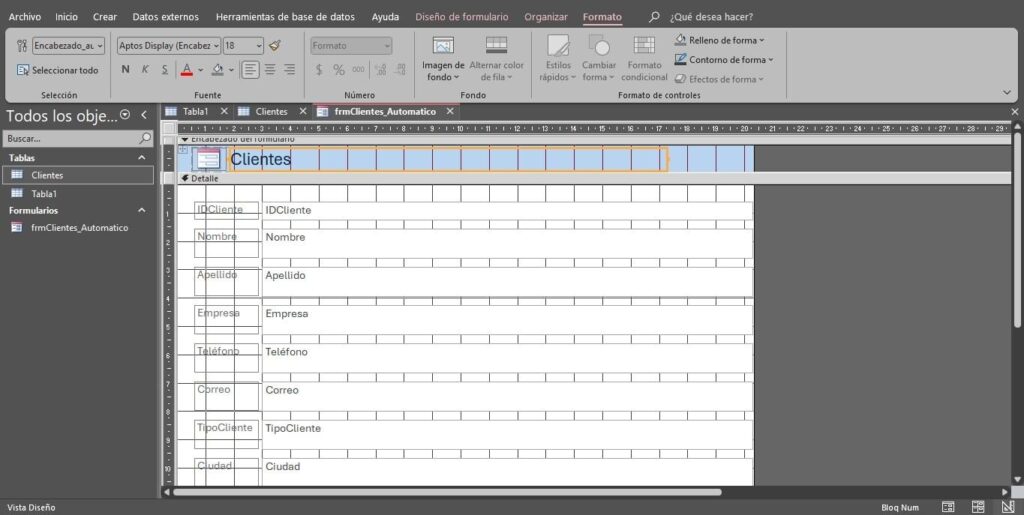
Task: Open font color dropdown arrow
Action: [x=200, y=69]
